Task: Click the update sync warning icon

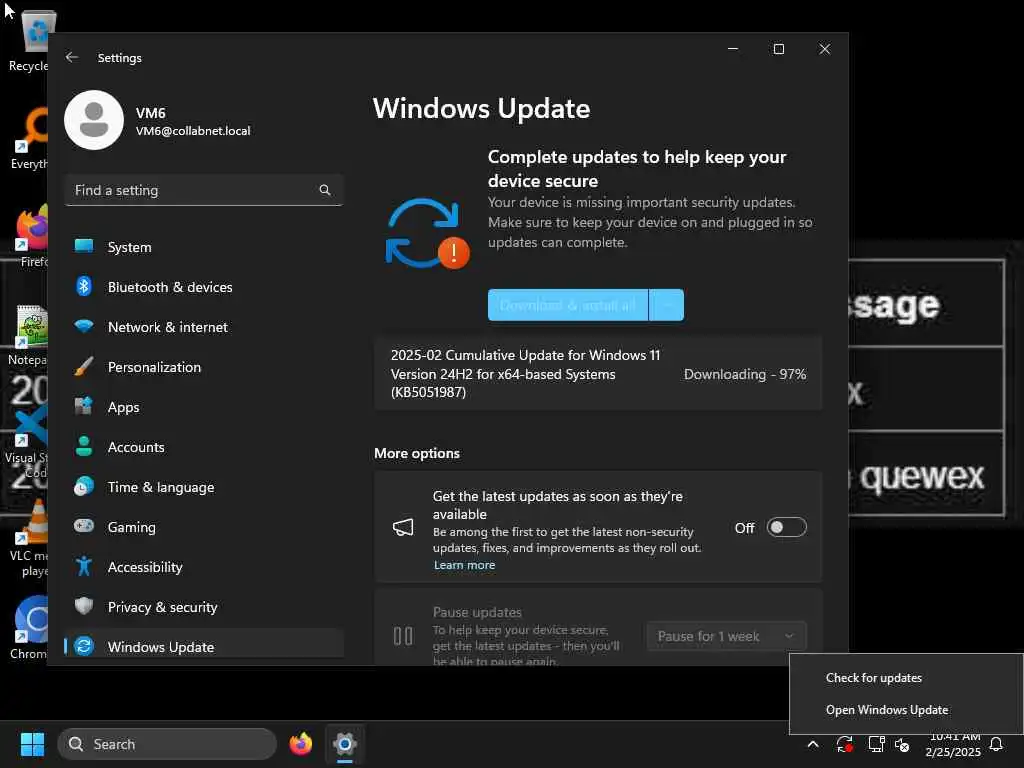Action: tap(427, 233)
